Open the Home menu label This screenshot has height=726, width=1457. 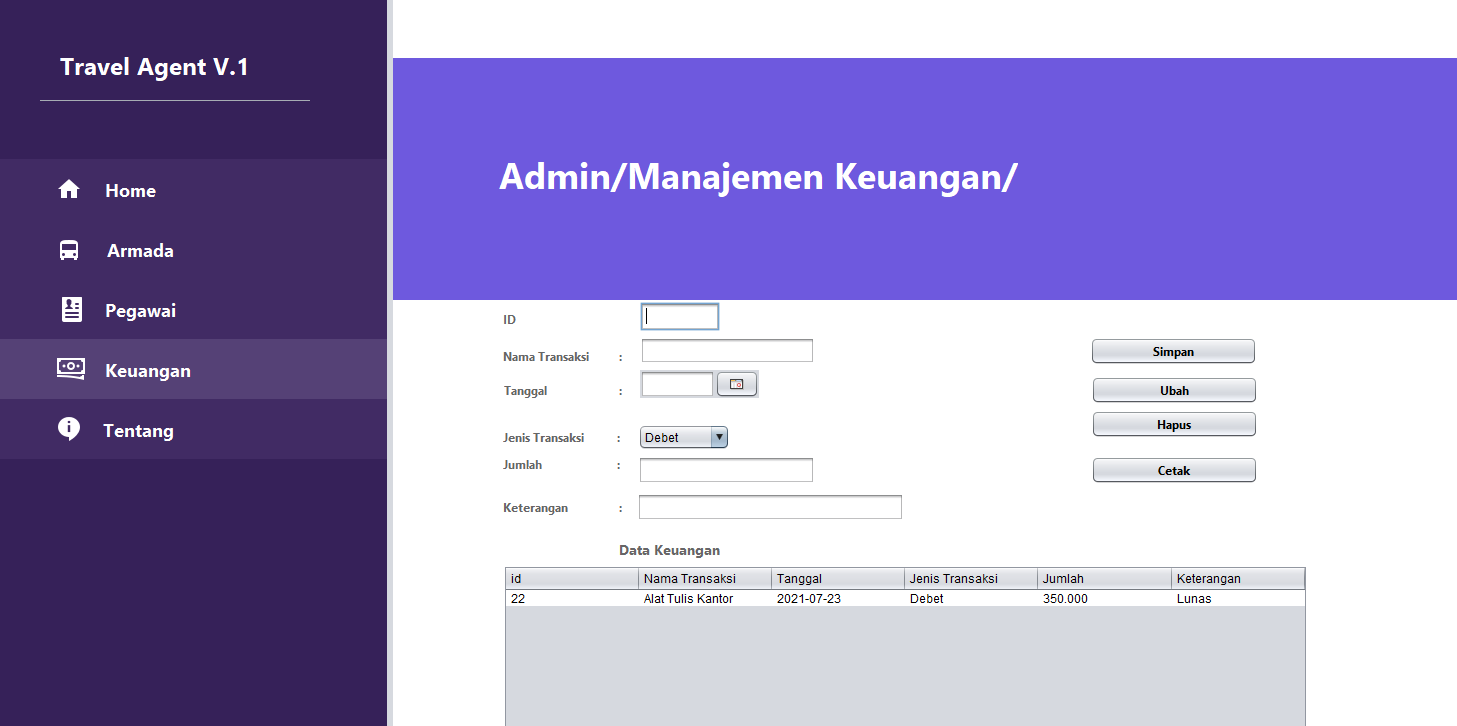point(130,191)
